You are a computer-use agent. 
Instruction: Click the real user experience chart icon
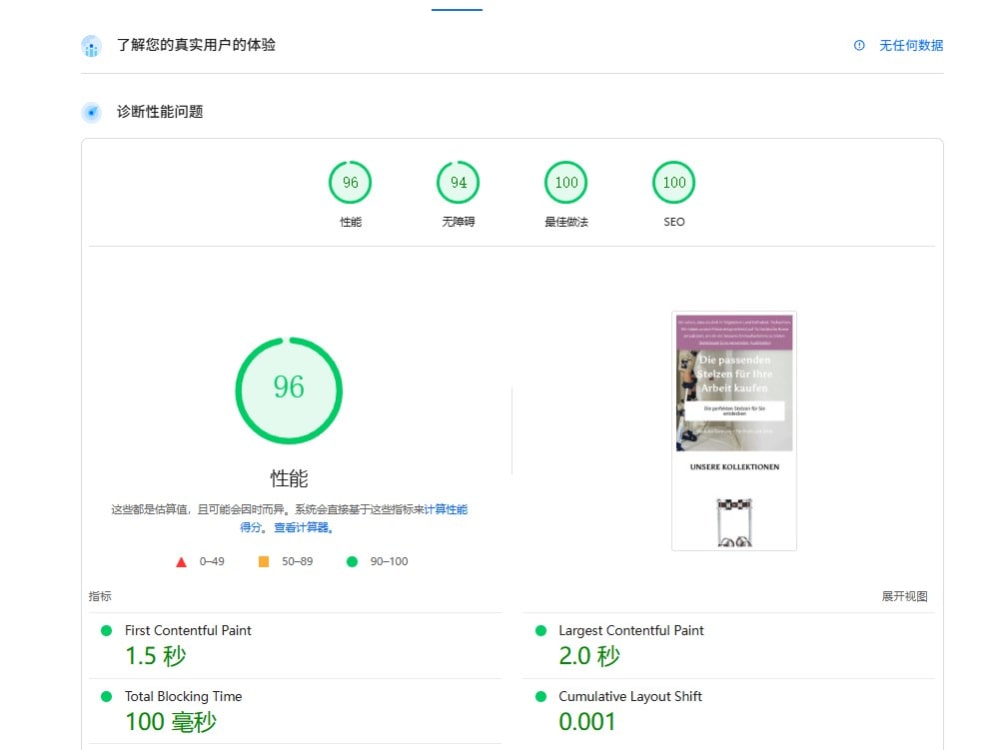coord(91,46)
